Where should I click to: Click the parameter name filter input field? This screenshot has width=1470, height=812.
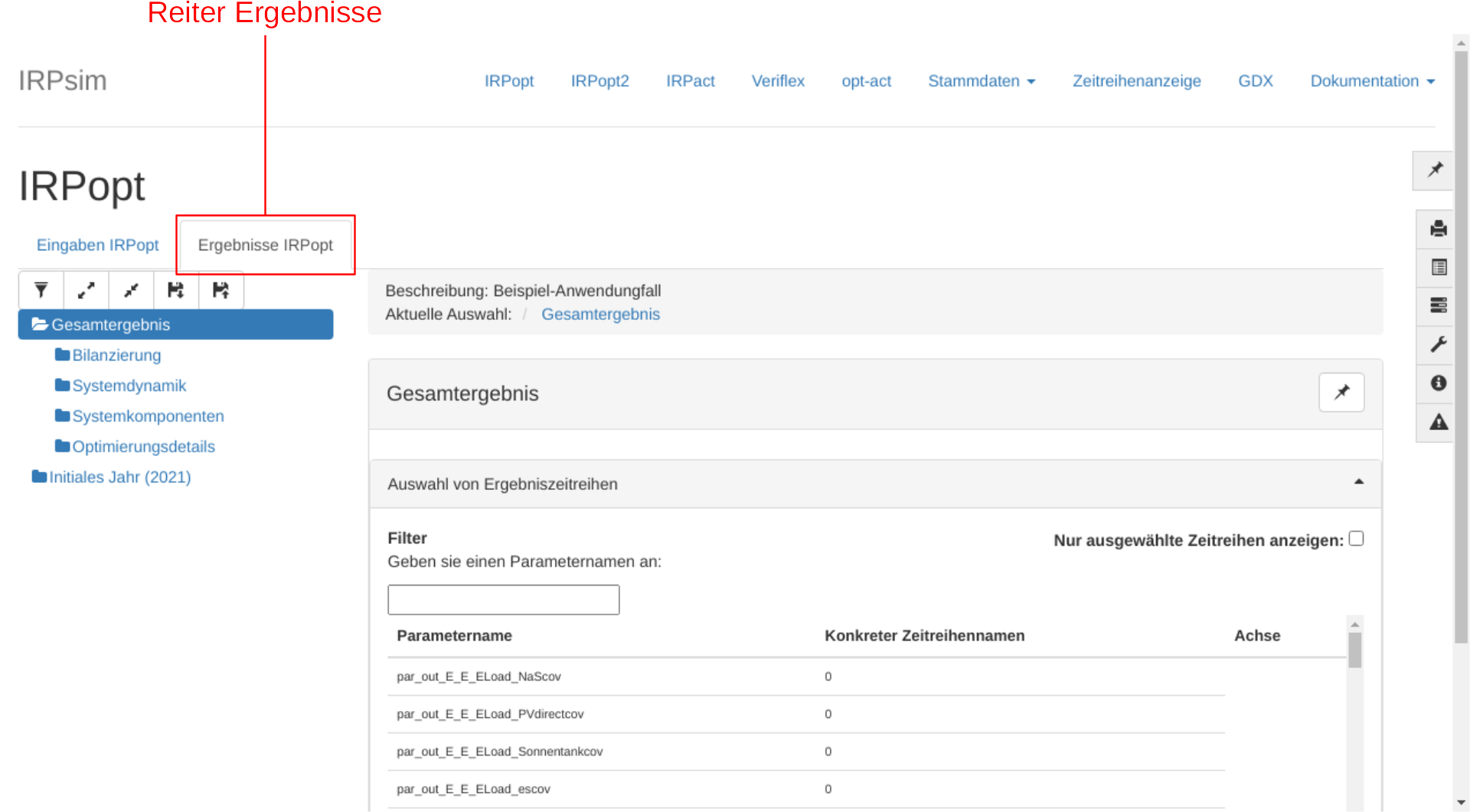[x=504, y=600]
